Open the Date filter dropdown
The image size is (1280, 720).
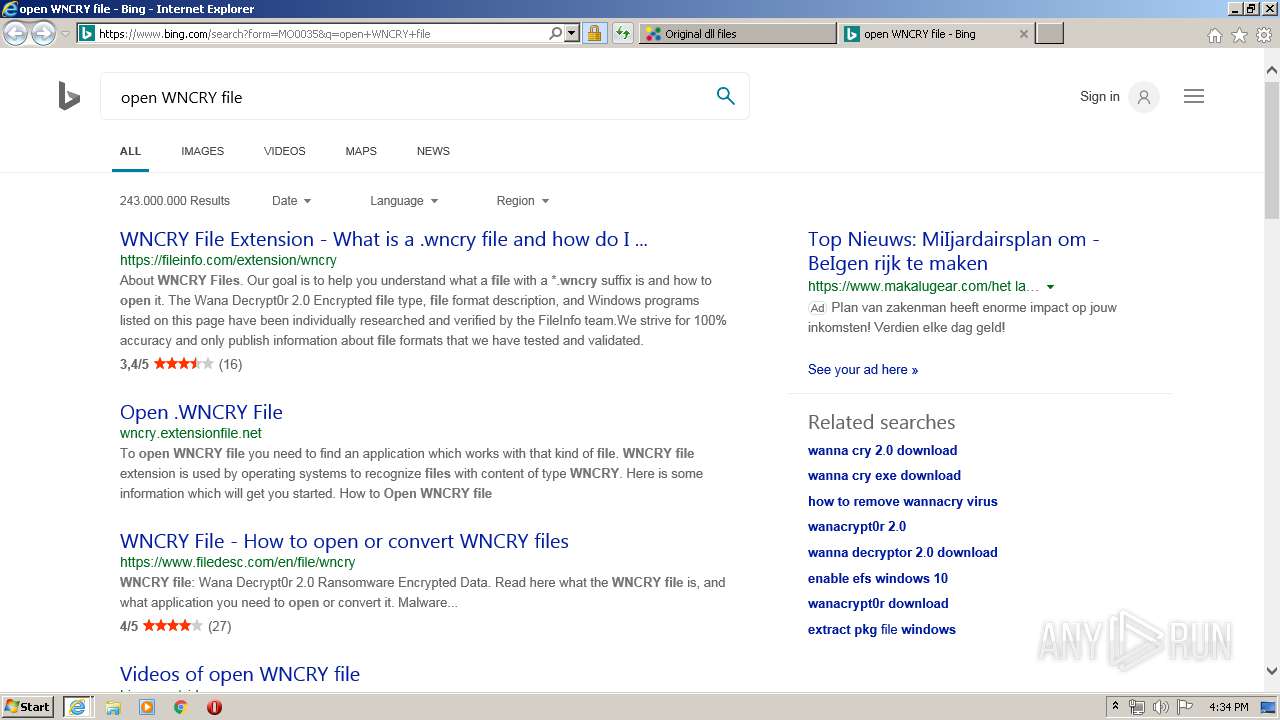[291, 201]
